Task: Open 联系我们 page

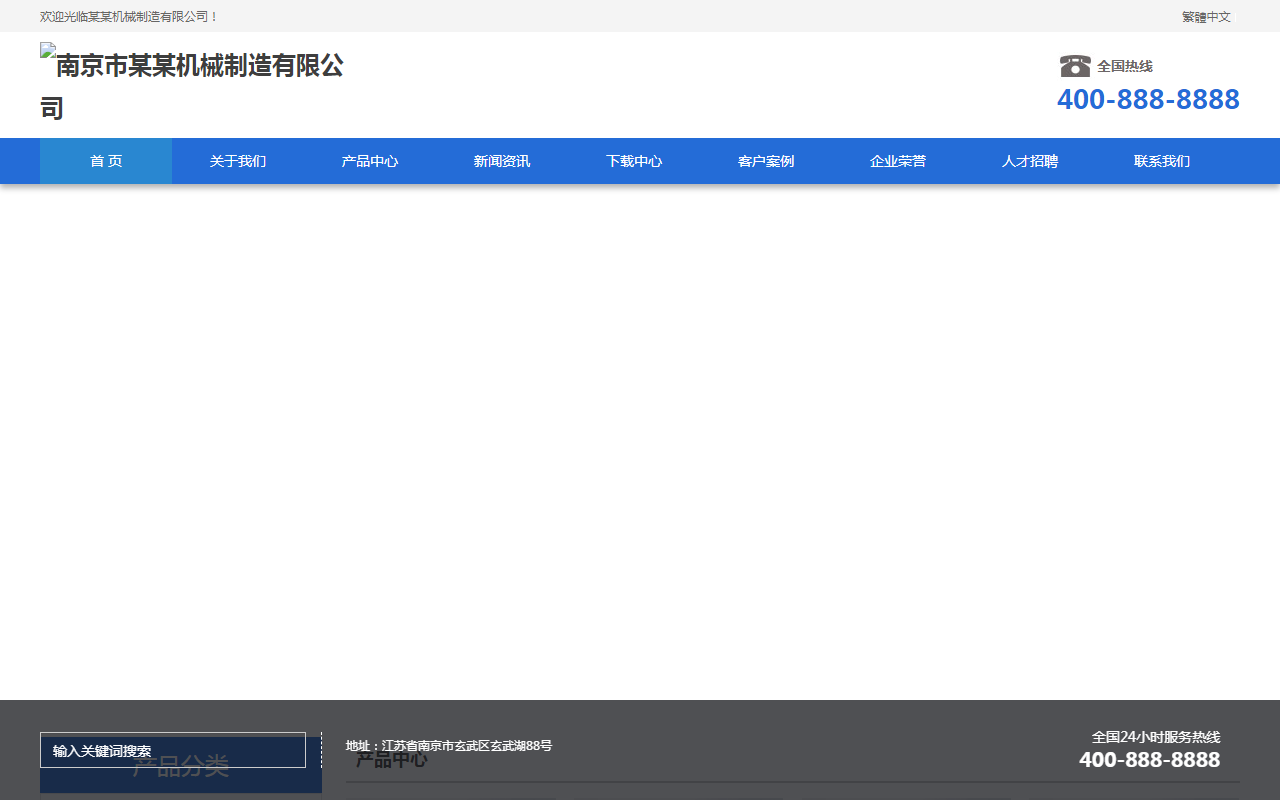Action: [x=1162, y=161]
